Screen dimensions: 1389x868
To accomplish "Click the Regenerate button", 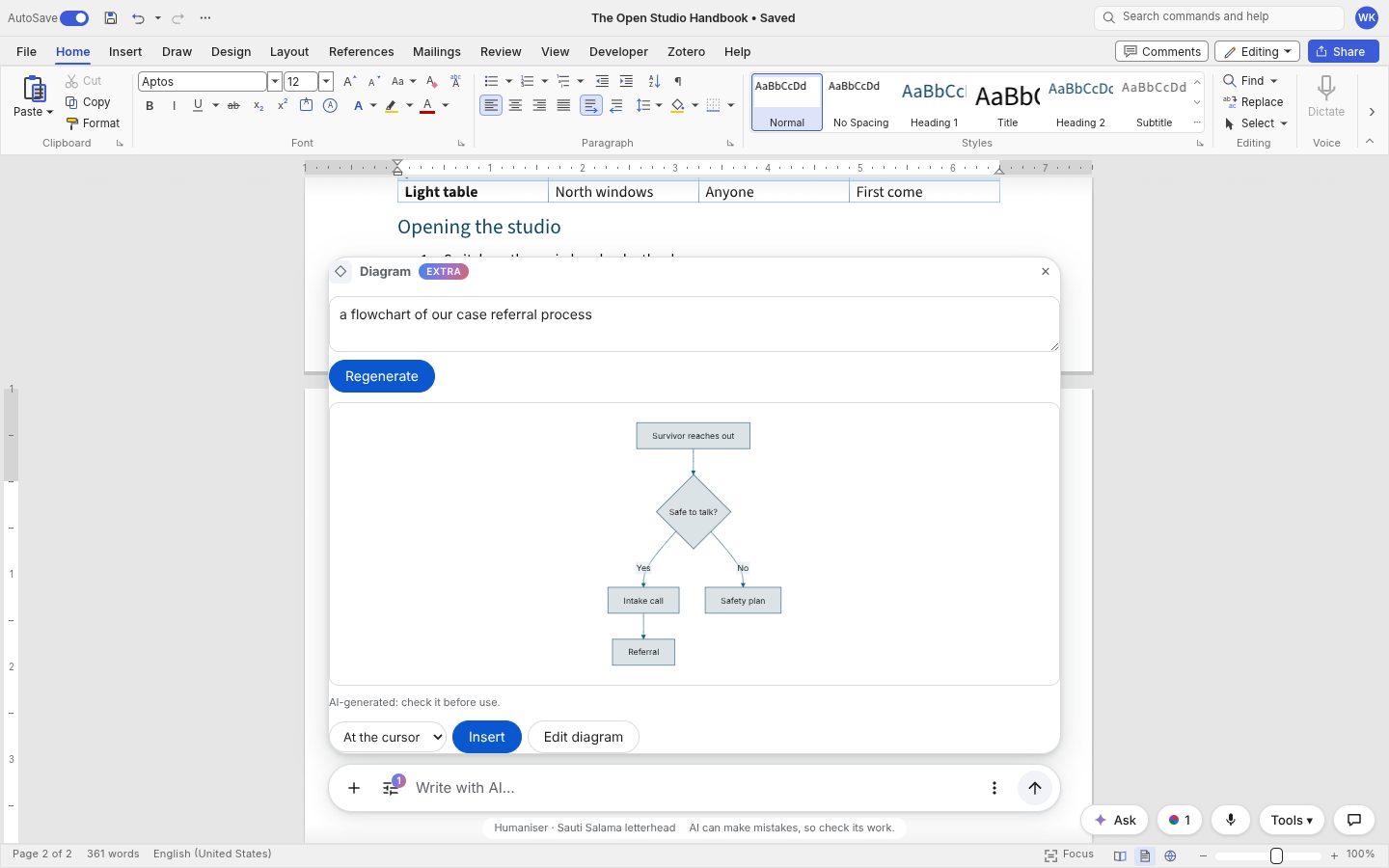I will 382,376.
